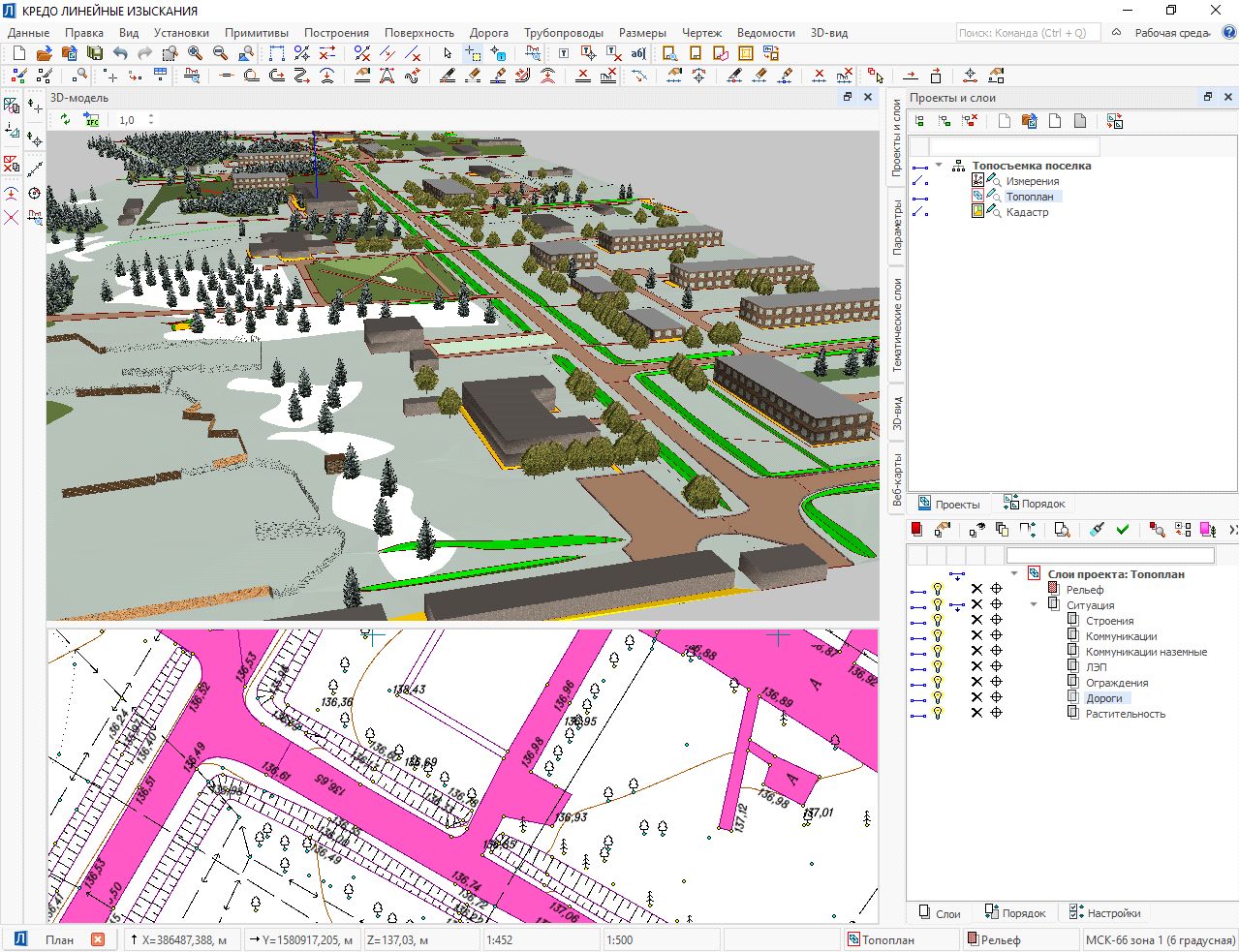
Task: Select the Строения layer
Action: coord(1109,621)
